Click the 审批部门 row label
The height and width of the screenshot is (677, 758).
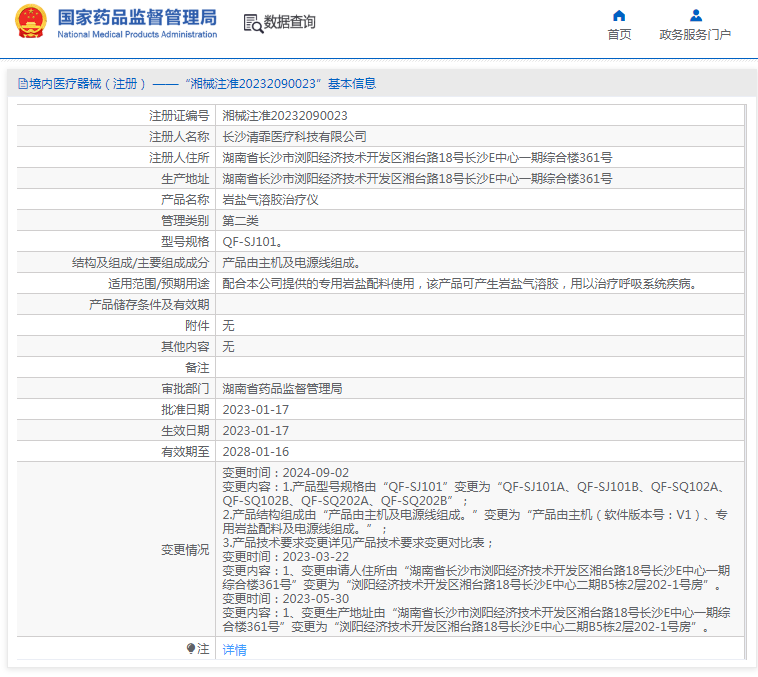(x=185, y=388)
